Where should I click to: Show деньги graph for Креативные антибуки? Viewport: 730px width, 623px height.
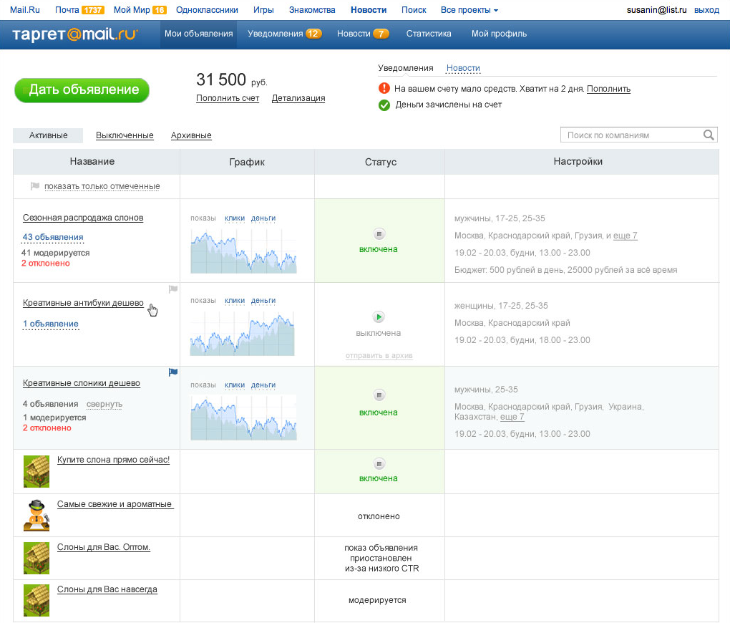[263, 300]
